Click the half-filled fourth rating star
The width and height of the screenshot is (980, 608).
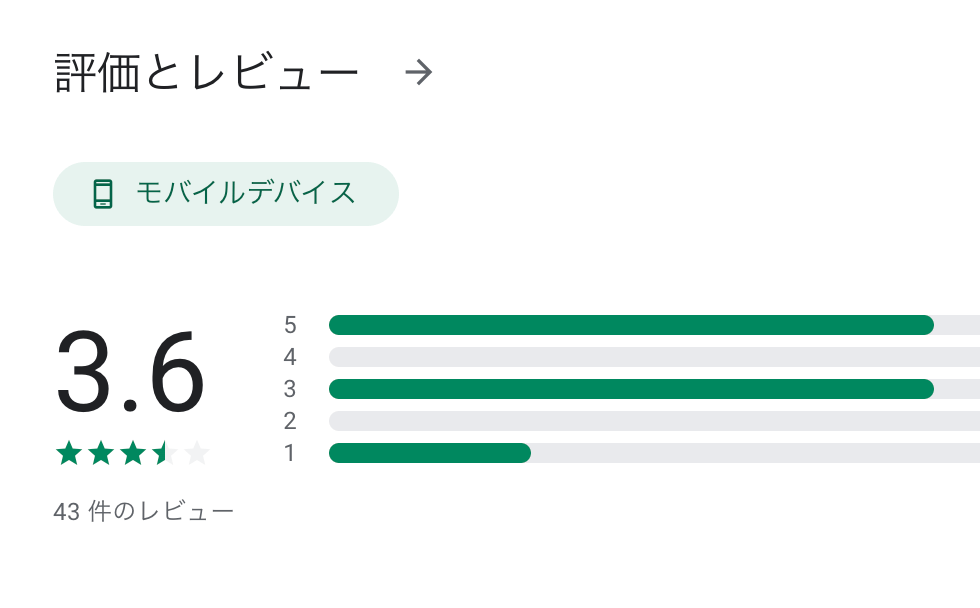(165, 453)
